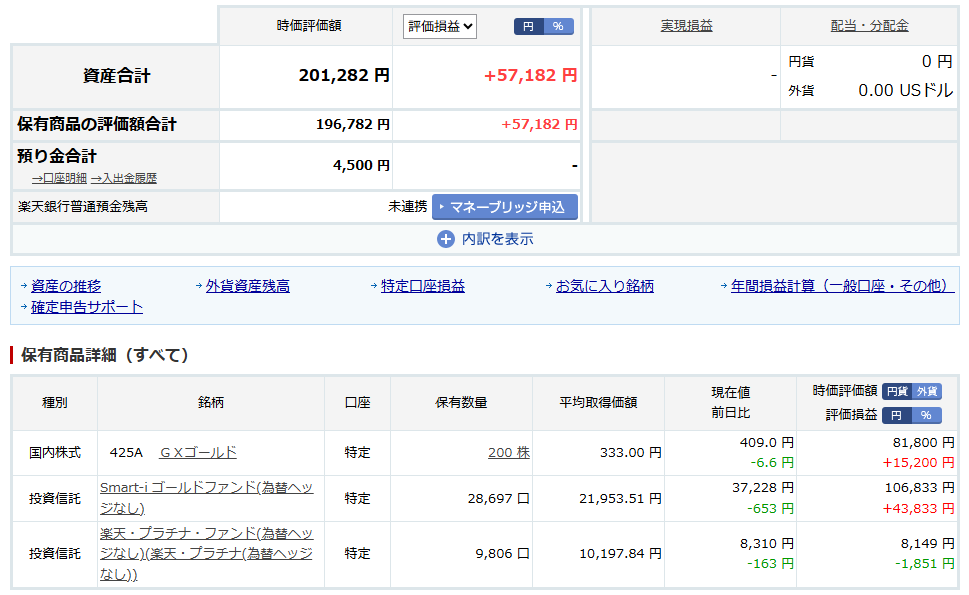969x595 pixels.
Task: Toggle 時価評価額 to 円貨 in holdings table
Action: click(x=897, y=392)
